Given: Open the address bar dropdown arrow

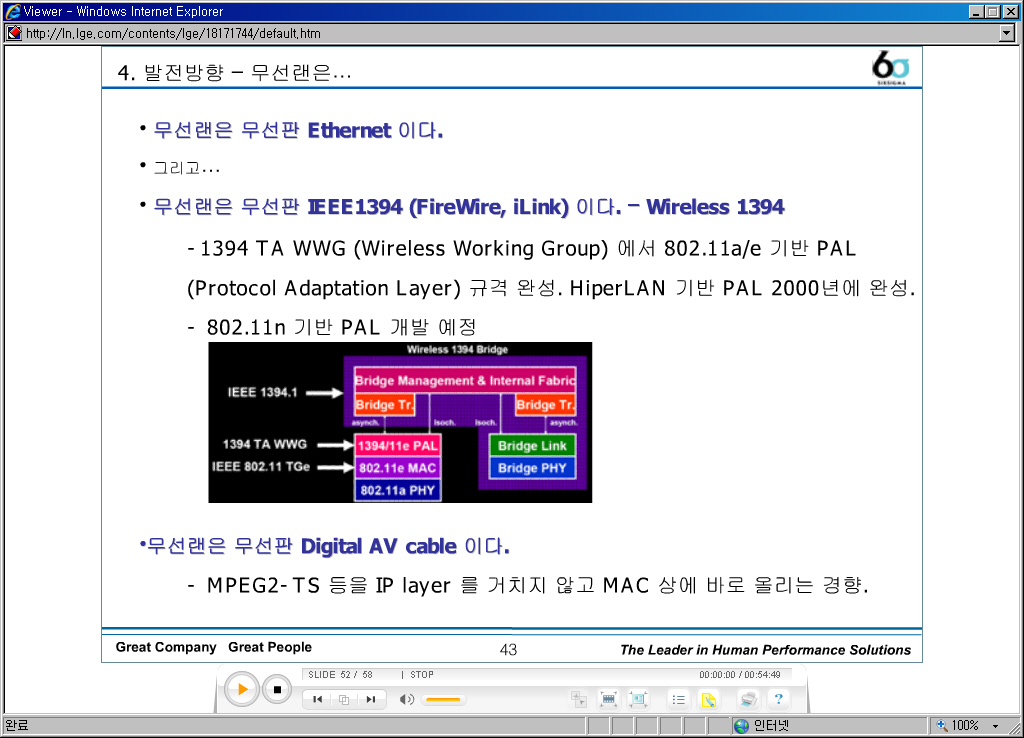Looking at the screenshot, I should [x=1007, y=33].
